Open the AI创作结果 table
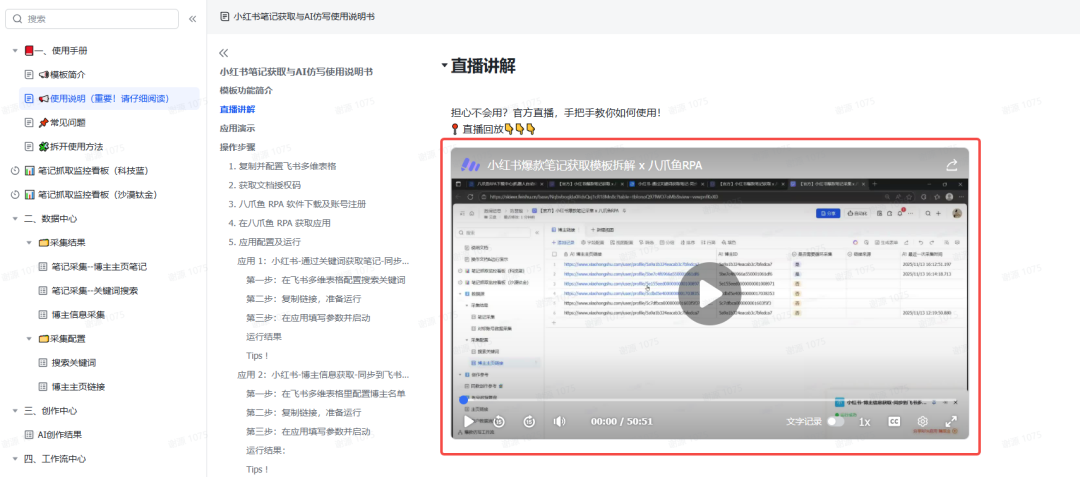 tap(60, 435)
